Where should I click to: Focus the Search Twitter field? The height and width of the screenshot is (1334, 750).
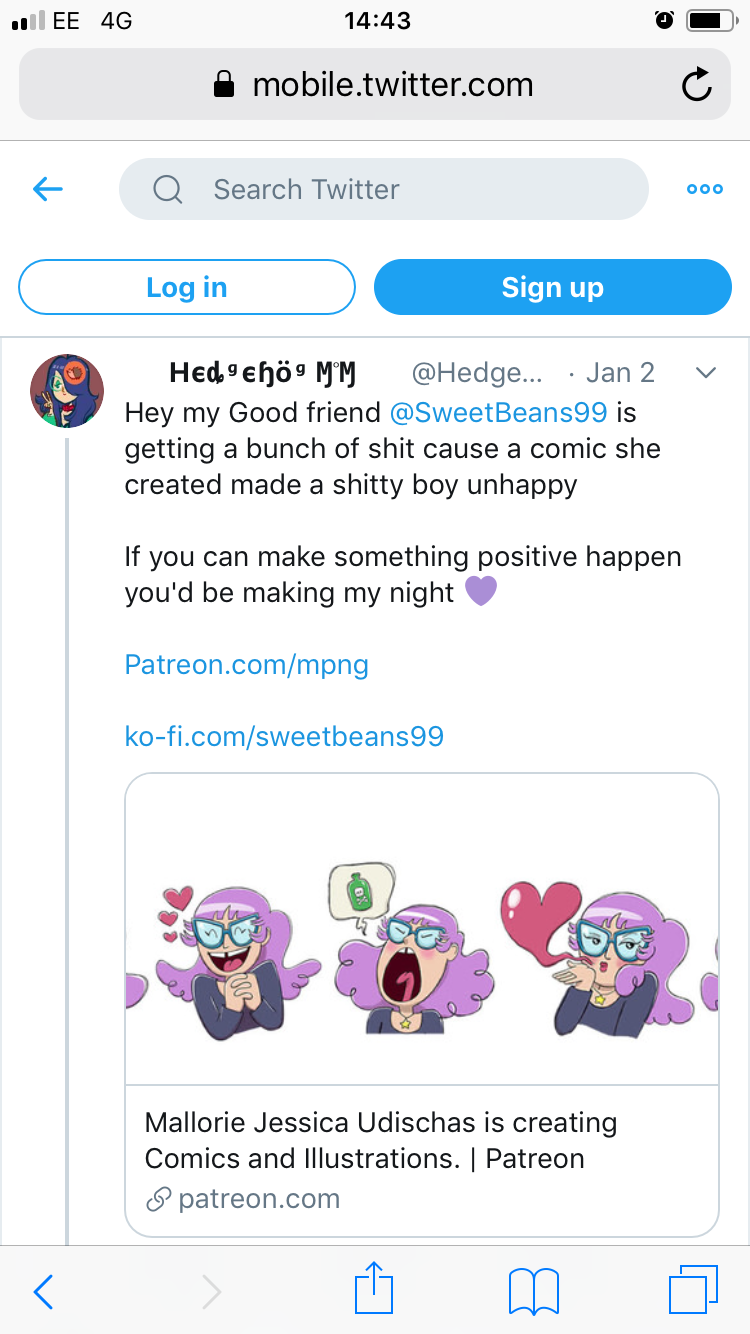(x=384, y=189)
